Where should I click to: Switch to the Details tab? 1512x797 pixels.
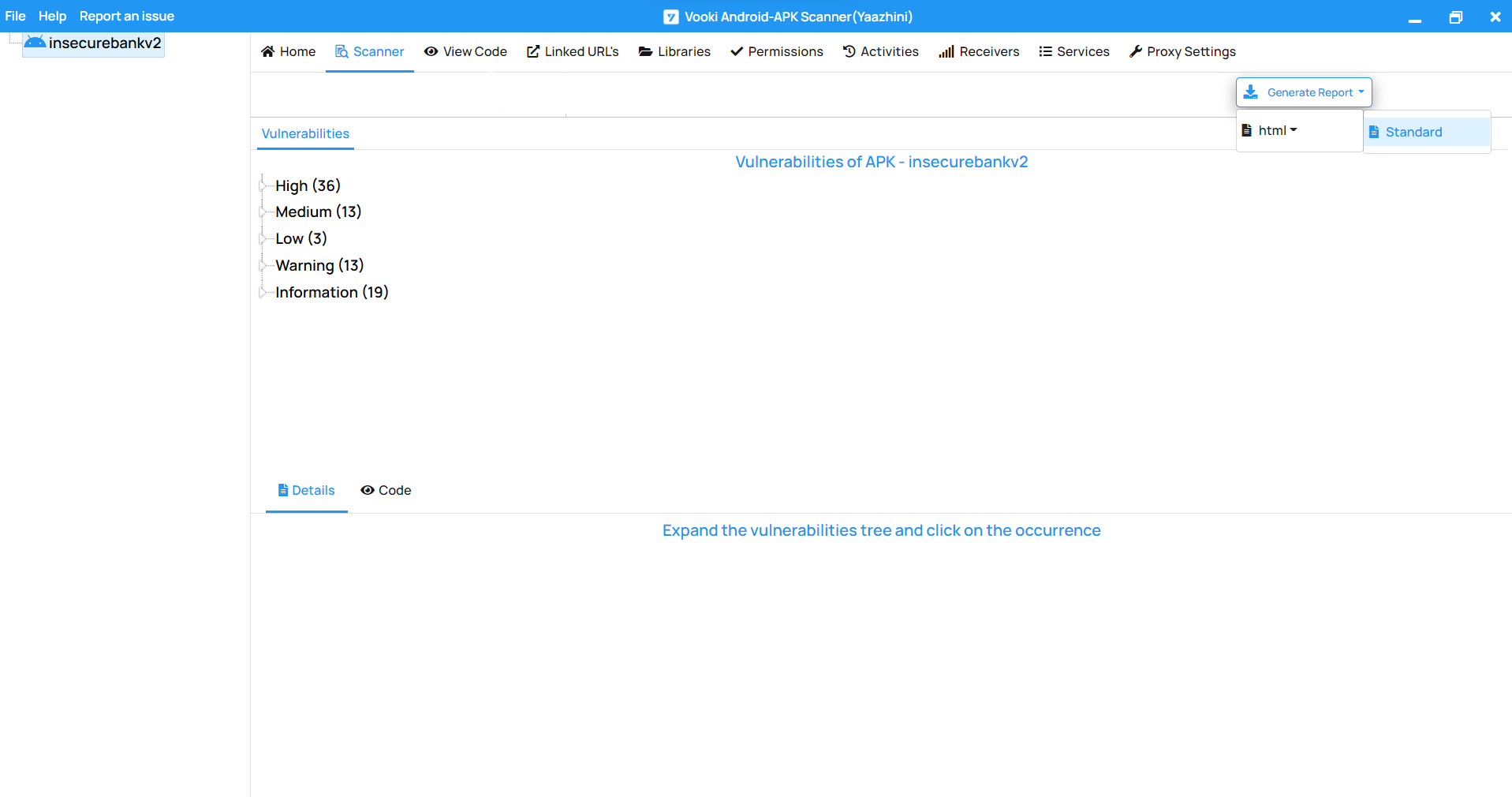click(x=307, y=490)
